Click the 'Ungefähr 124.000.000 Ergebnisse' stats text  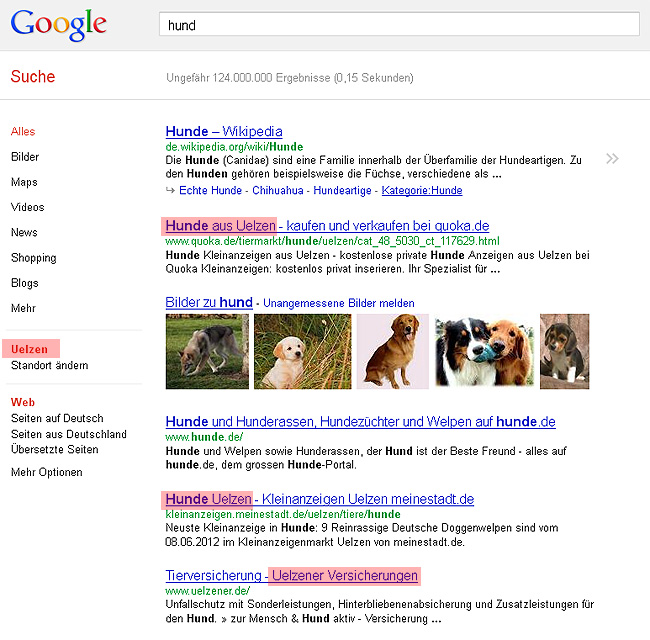tap(290, 78)
